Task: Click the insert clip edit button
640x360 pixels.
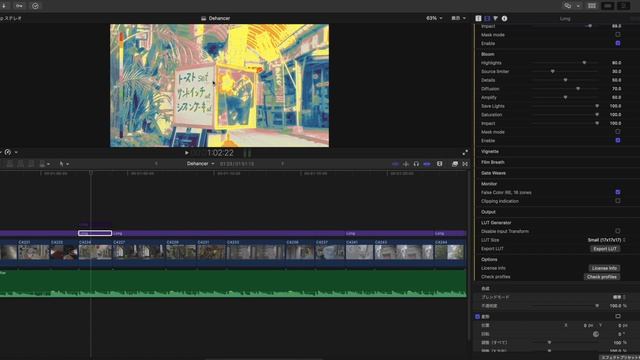Action: (20, 164)
